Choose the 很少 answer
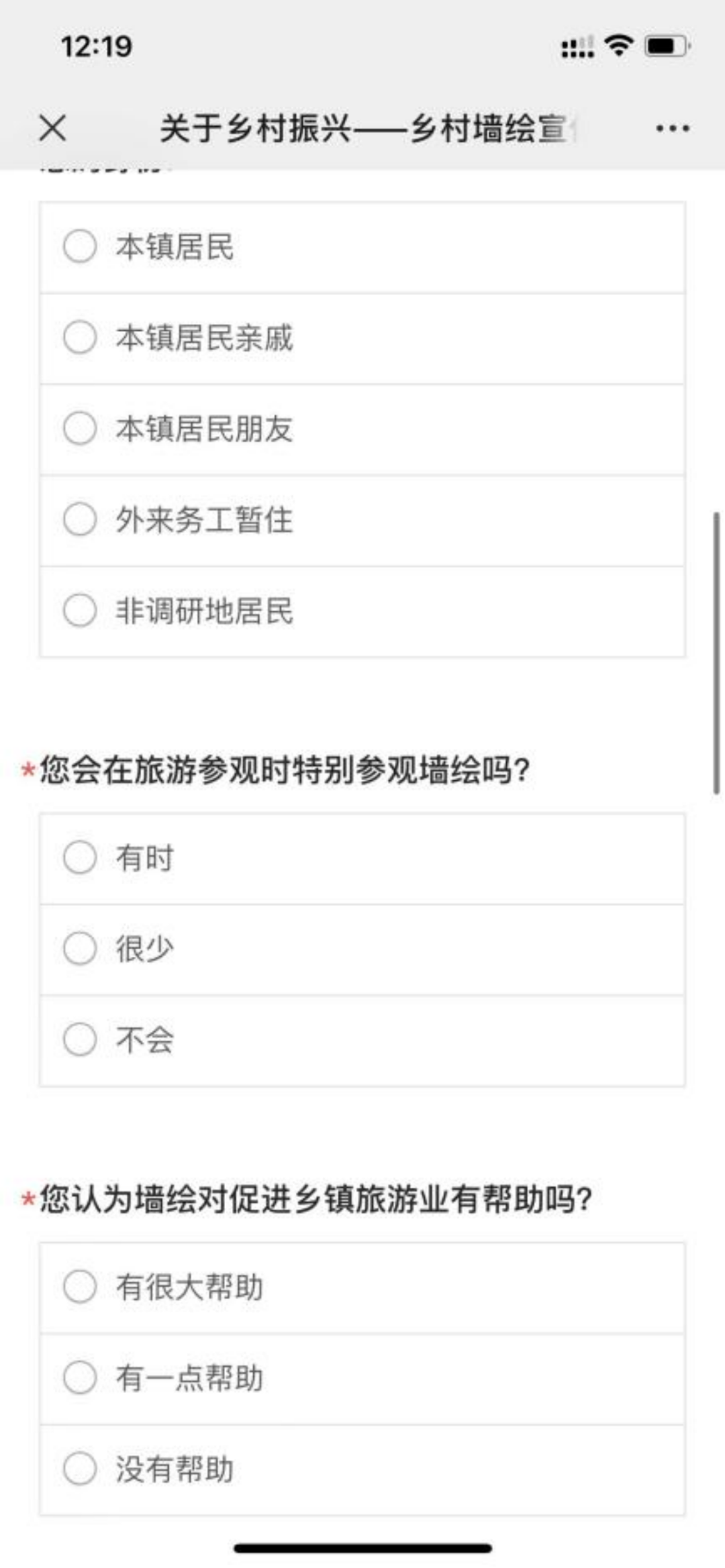 pos(80,949)
